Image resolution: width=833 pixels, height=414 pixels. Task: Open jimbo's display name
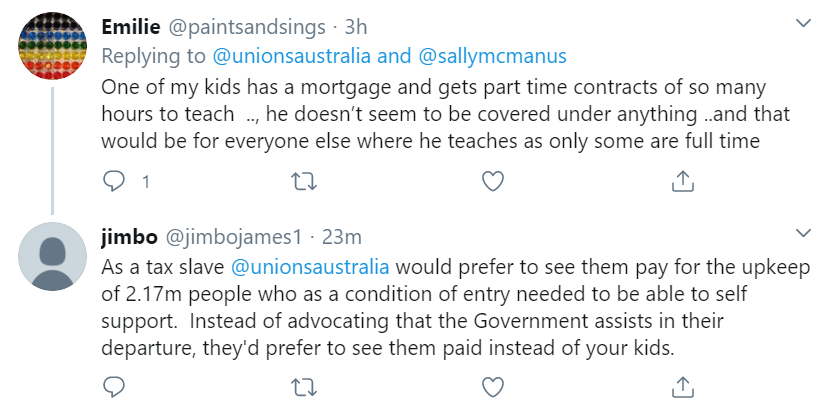[x=130, y=237]
